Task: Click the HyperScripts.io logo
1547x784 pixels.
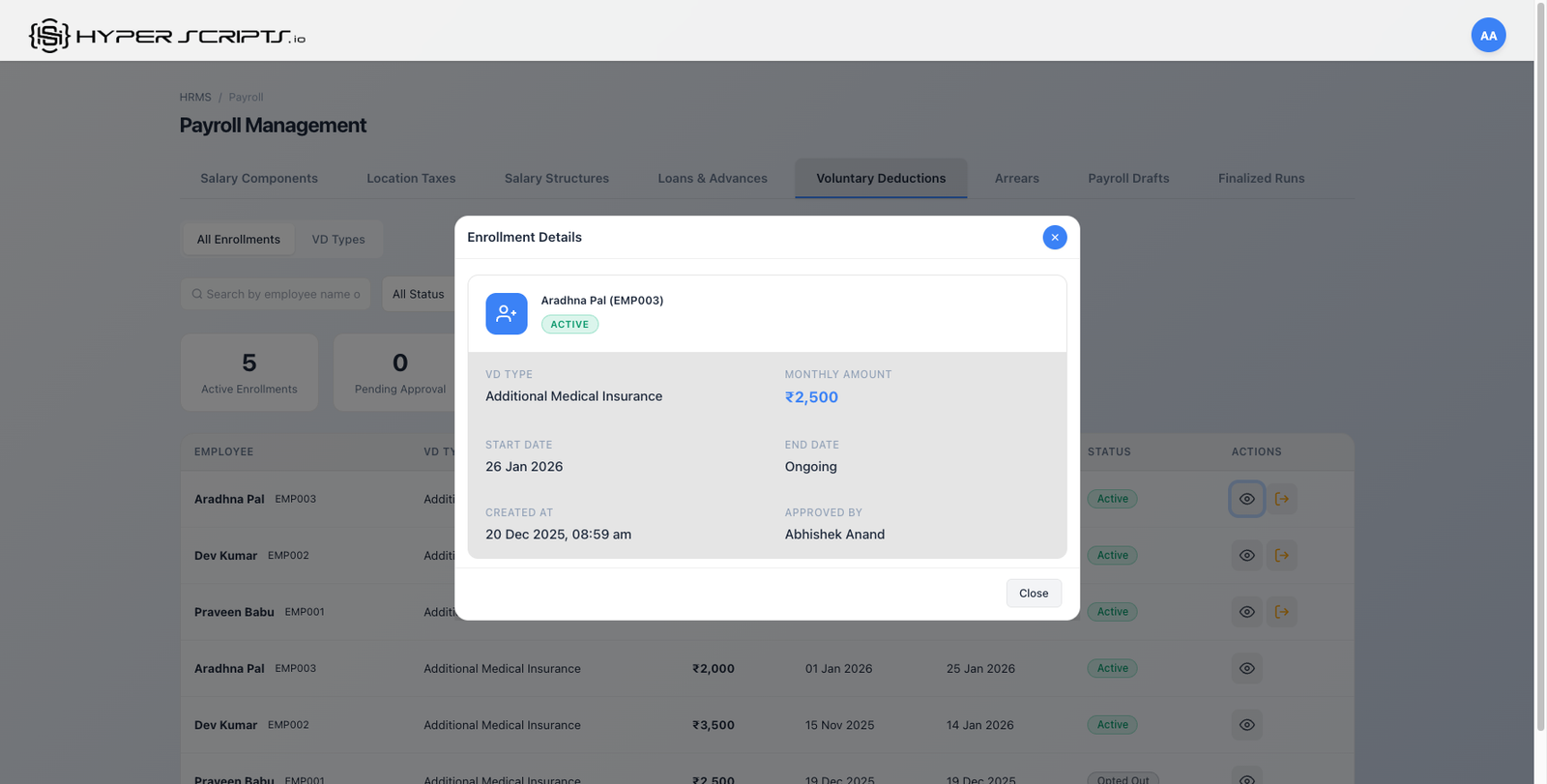Action: (x=167, y=36)
